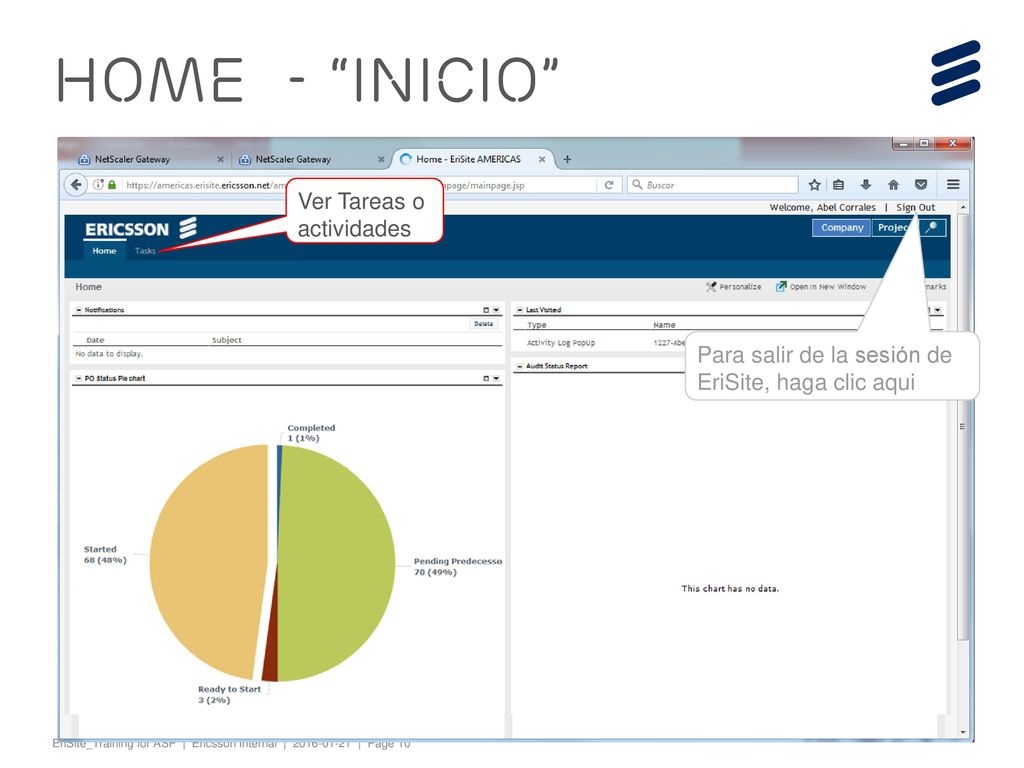Collapse the Notifications panel

pyautogui.click(x=79, y=310)
